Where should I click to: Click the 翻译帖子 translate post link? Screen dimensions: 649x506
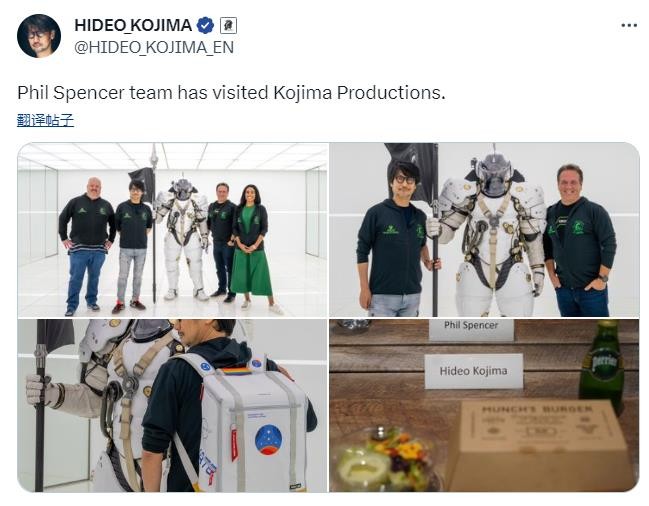tap(46, 120)
